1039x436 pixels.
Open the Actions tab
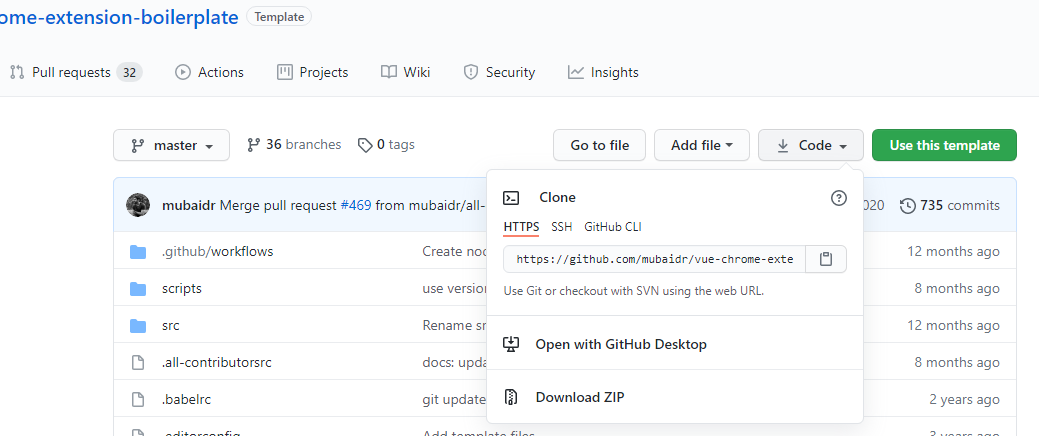click(209, 72)
